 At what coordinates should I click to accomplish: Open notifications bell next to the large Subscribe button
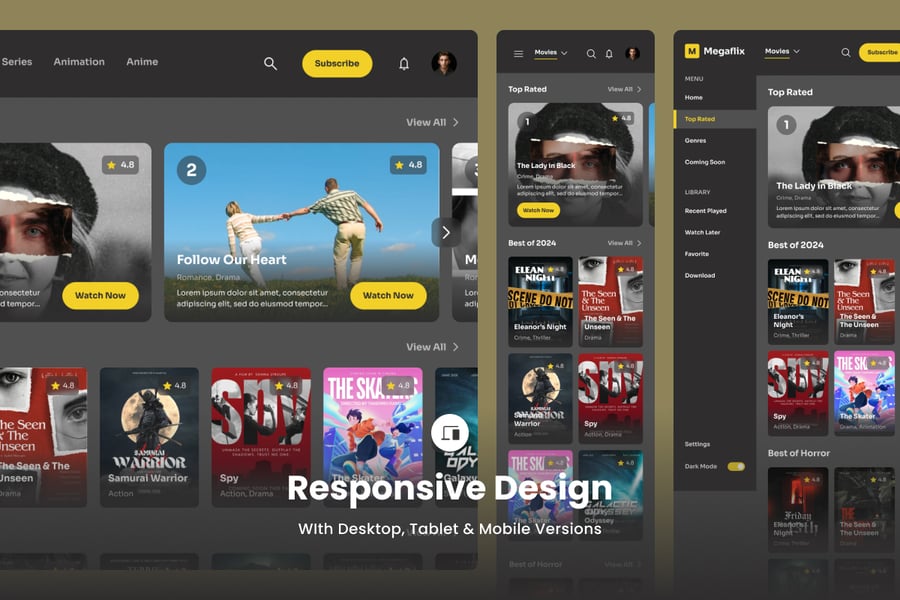[404, 63]
